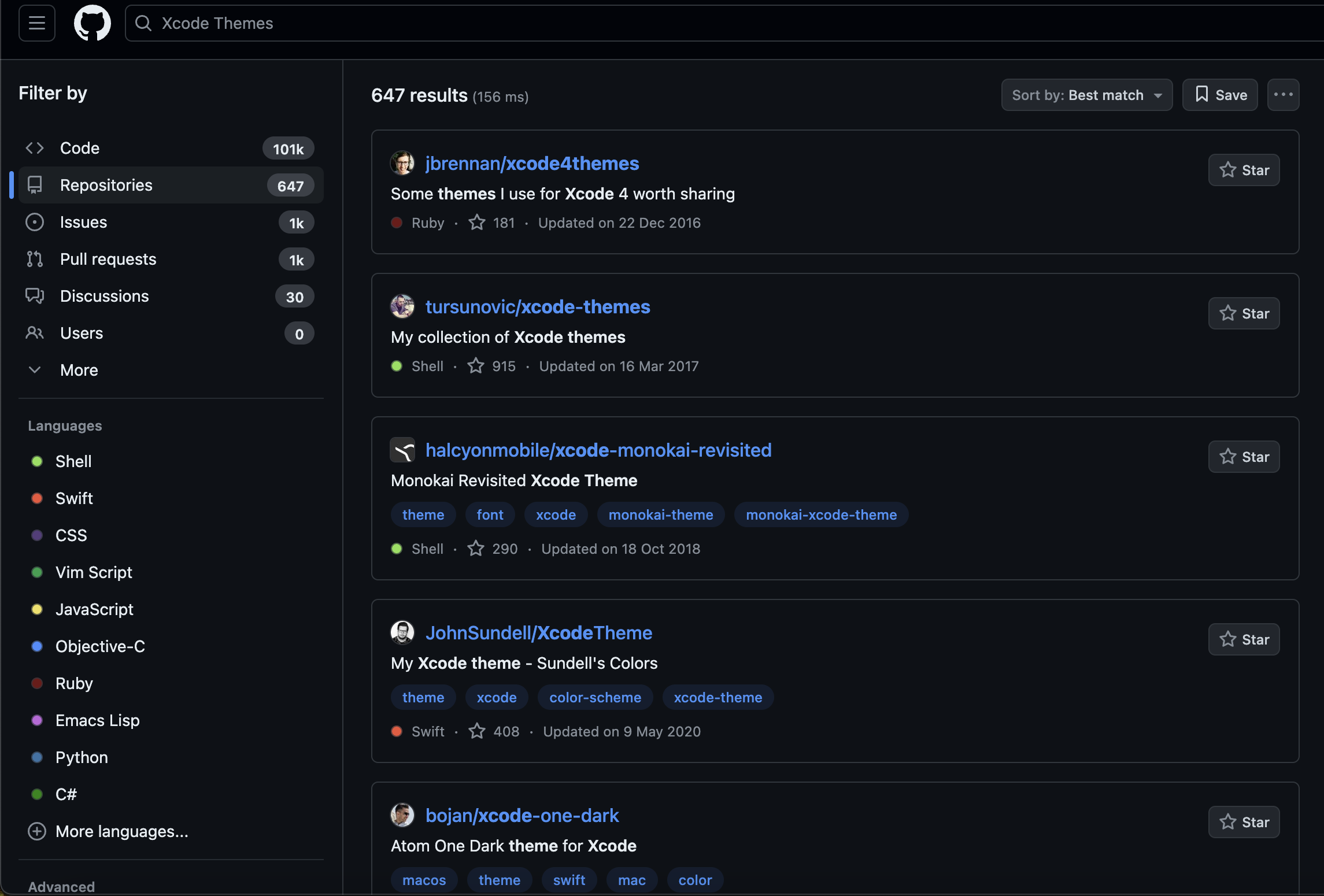This screenshot has height=896, width=1324.
Task: Switch to the Issues filter
Action: click(83, 222)
